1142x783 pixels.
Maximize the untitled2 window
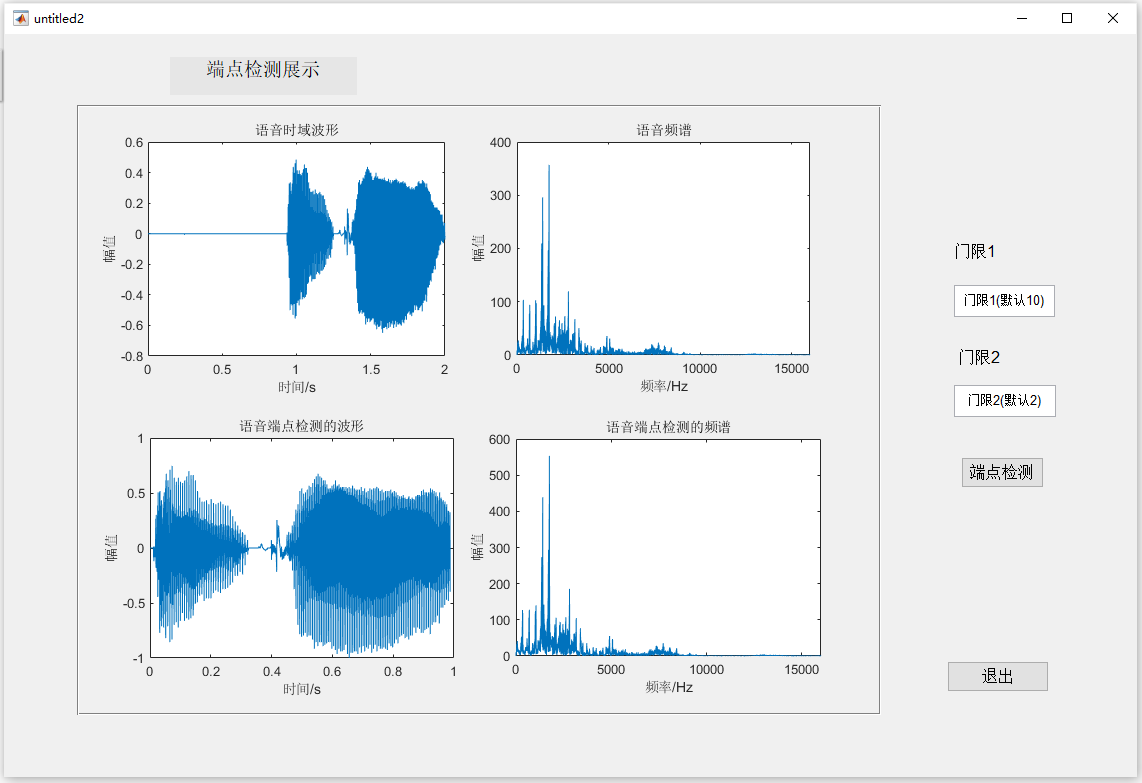click(1067, 18)
